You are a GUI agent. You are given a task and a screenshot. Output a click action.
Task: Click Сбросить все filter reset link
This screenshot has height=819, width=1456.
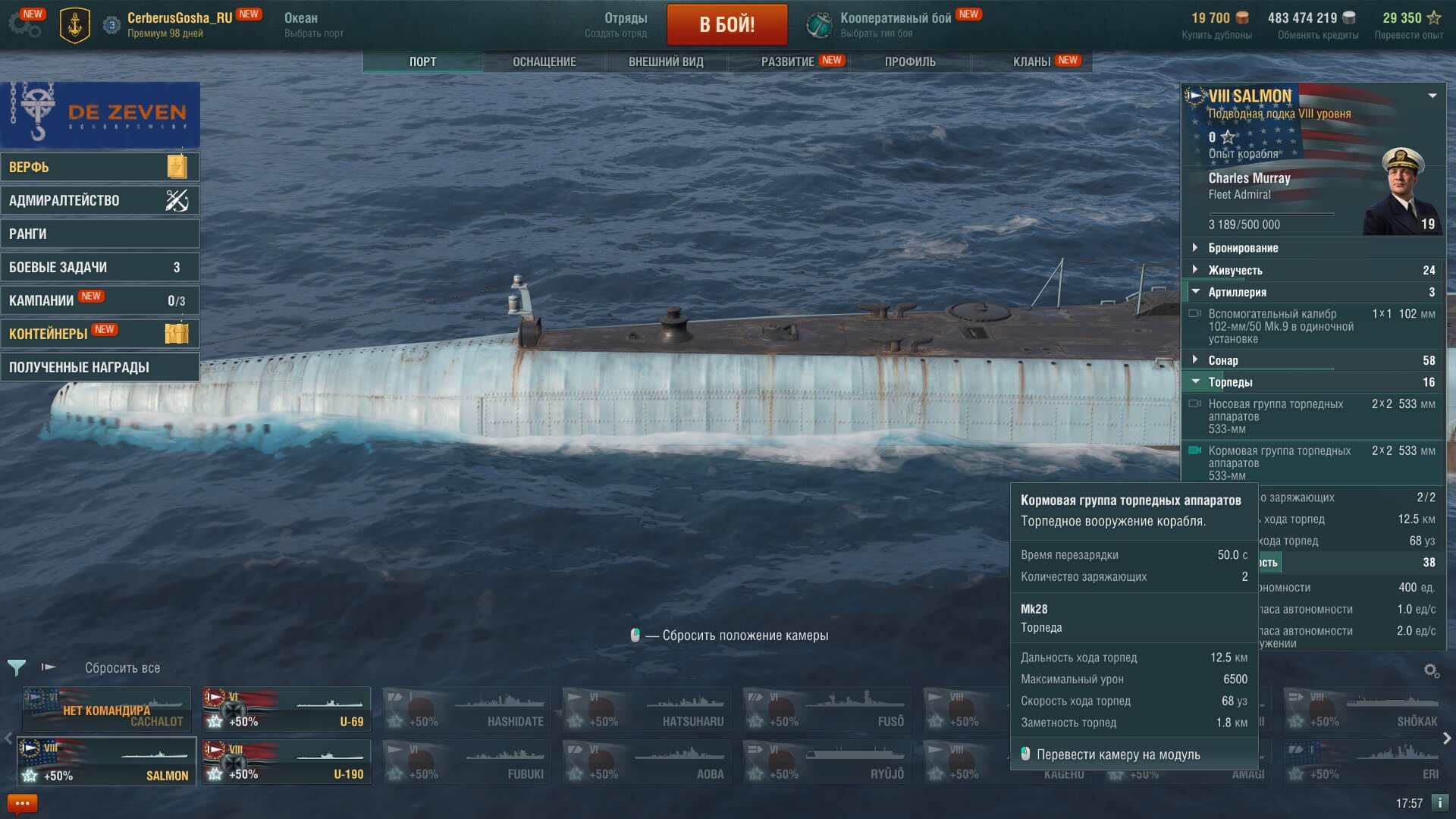tap(122, 668)
